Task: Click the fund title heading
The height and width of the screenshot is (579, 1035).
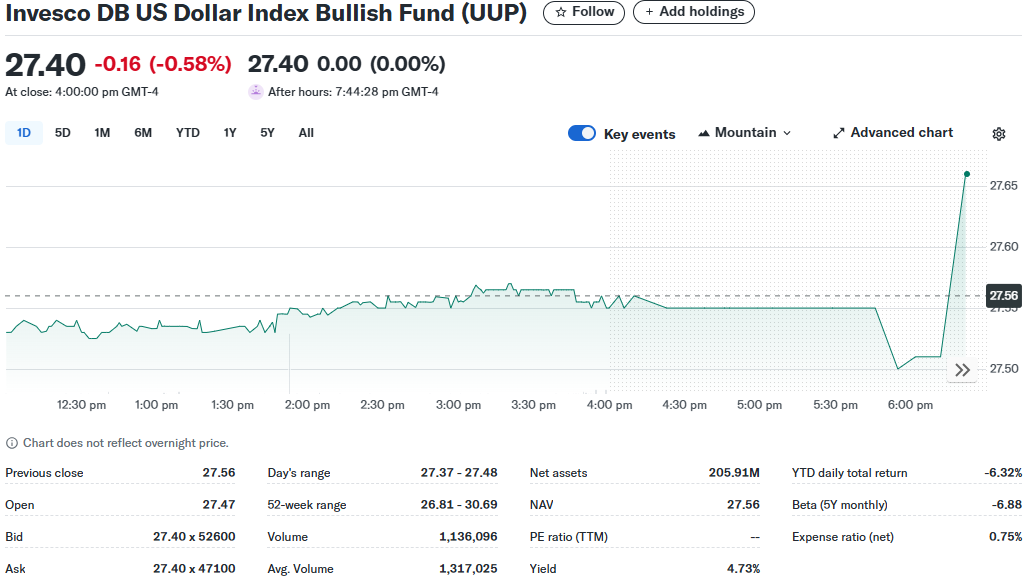Action: (266, 13)
